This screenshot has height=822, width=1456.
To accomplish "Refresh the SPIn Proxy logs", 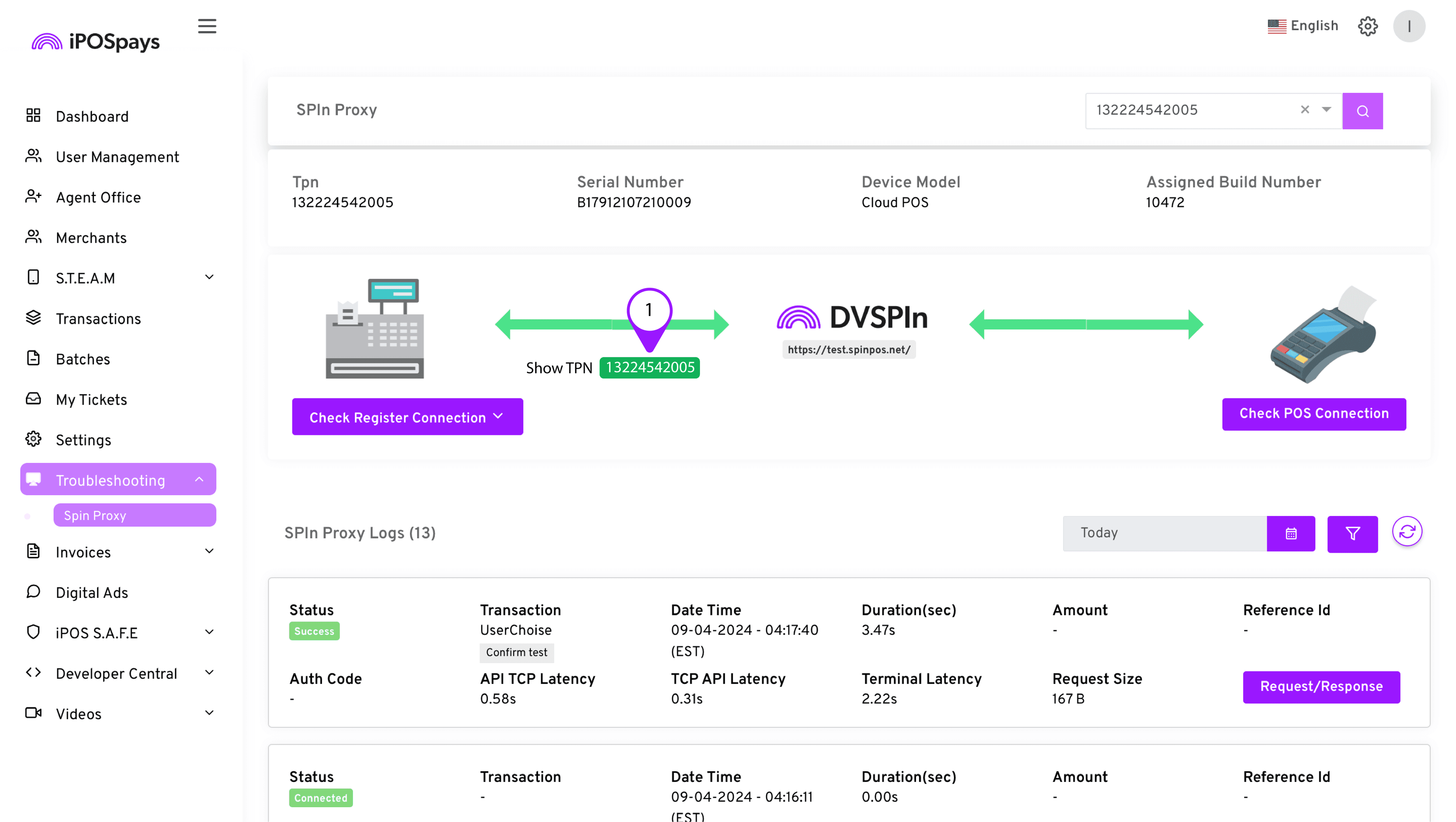I will point(1407,532).
